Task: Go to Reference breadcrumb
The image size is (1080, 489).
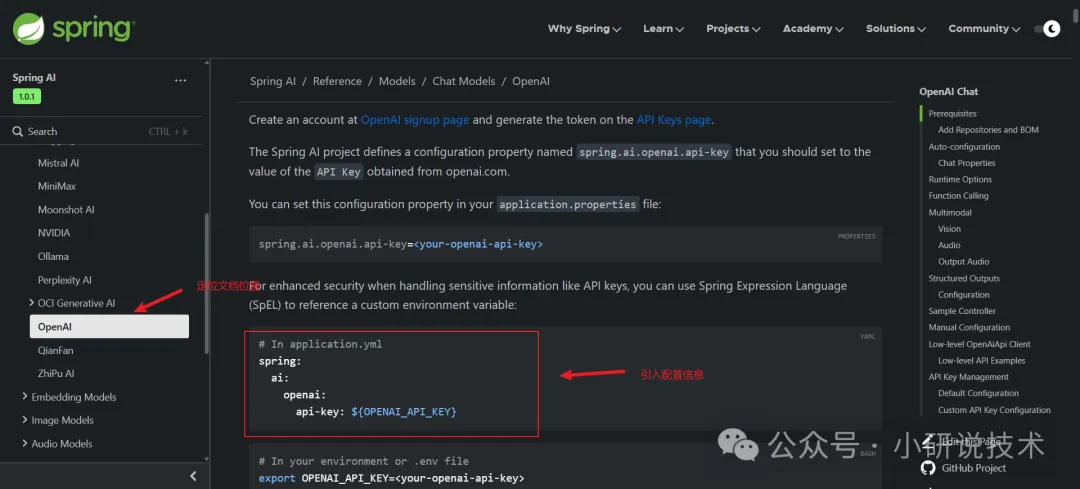Action: [x=338, y=81]
